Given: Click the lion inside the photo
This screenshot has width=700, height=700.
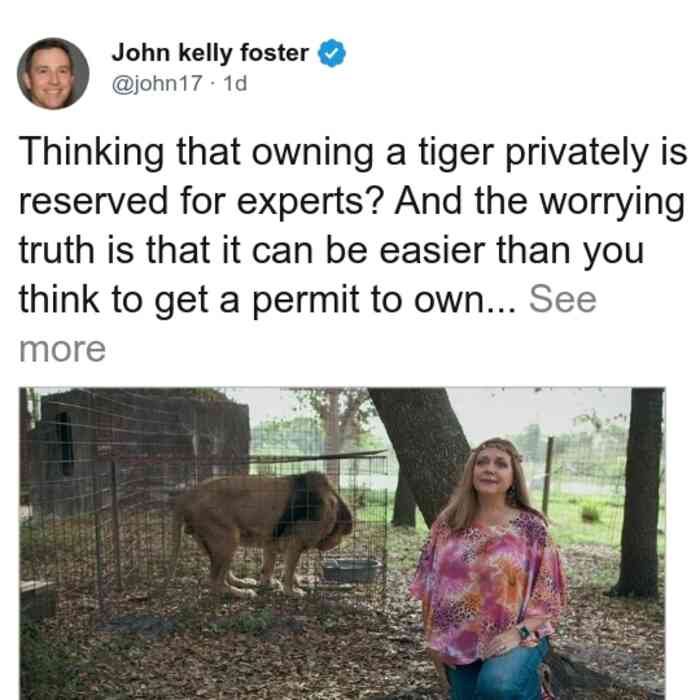Looking at the screenshot, I should click(263, 532).
